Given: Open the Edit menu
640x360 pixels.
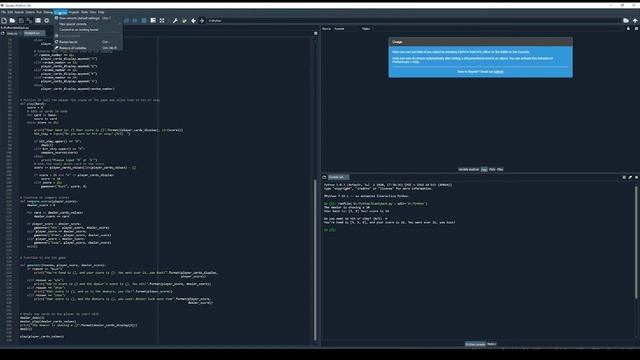Looking at the screenshot, I should point(10,12).
